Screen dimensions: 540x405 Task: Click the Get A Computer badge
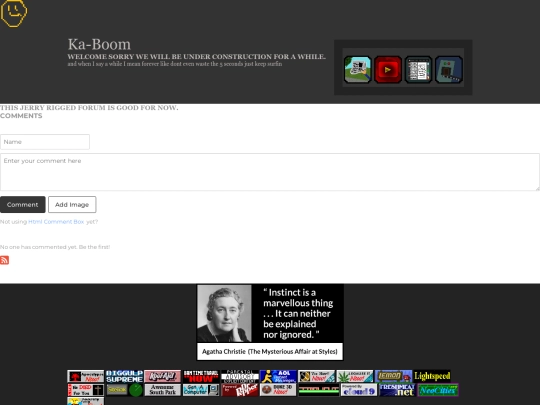[201, 390]
